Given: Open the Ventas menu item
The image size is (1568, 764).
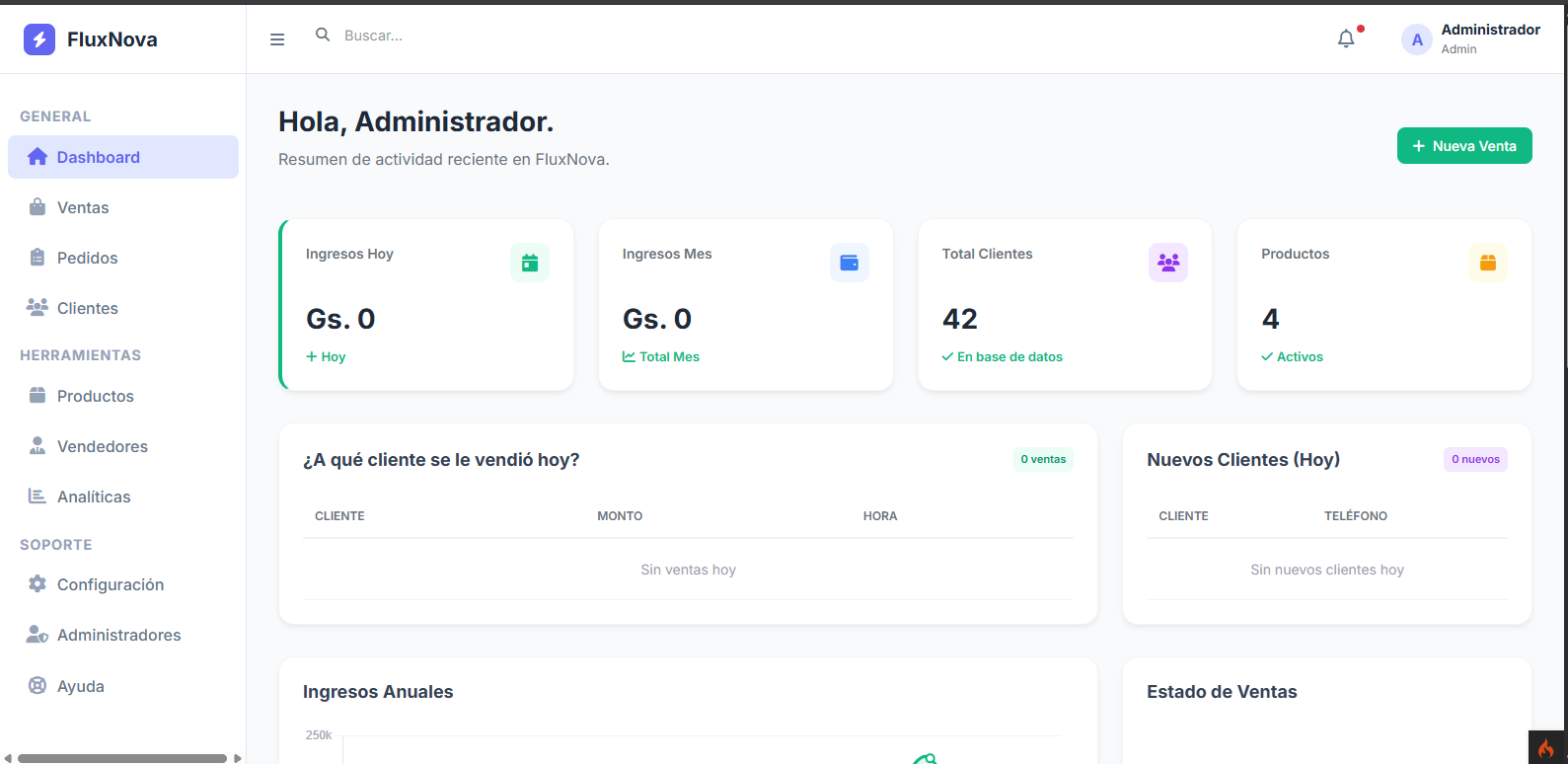Looking at the screenshot, I should [x=83, y=207].
